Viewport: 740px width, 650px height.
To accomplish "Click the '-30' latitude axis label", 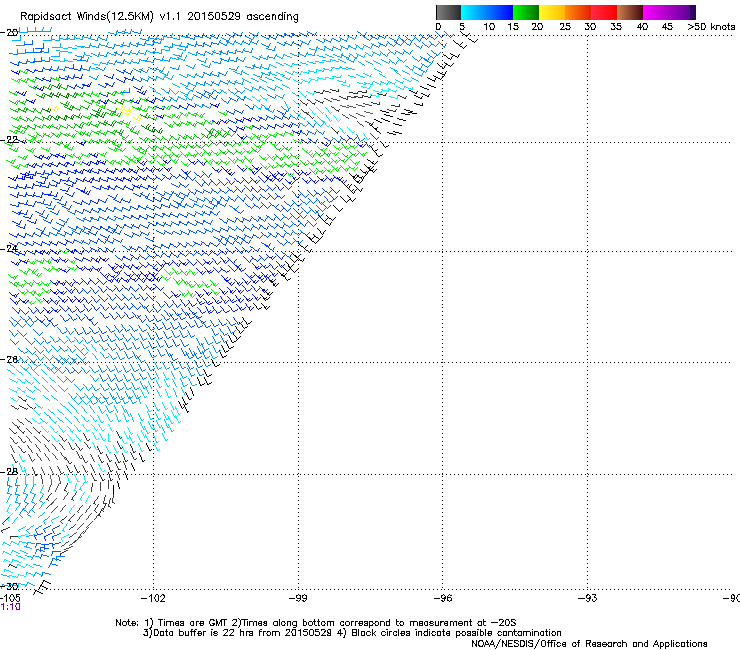I will 9,586.
